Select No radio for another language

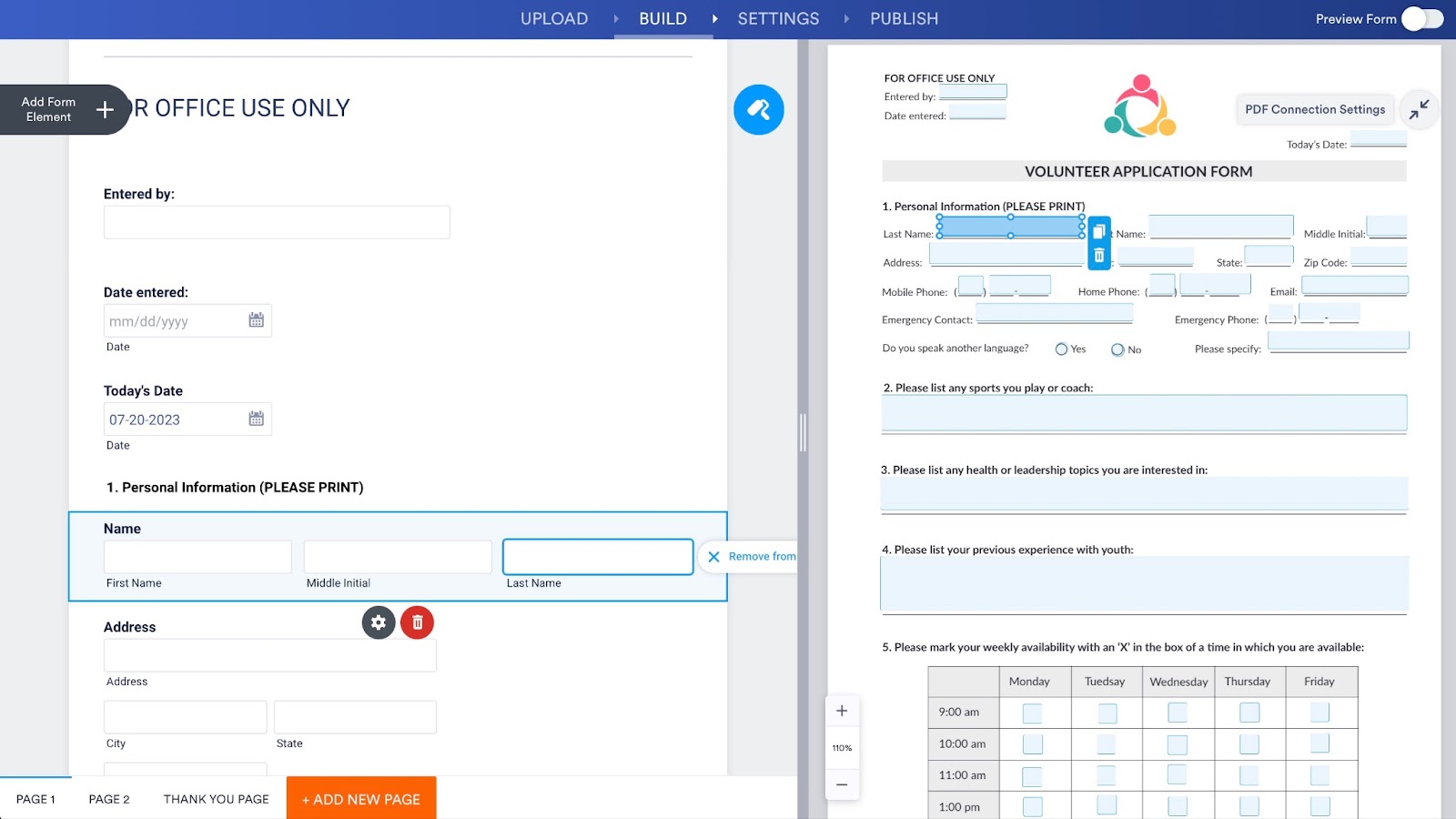pyautogui.click(x=1117, y=349)
